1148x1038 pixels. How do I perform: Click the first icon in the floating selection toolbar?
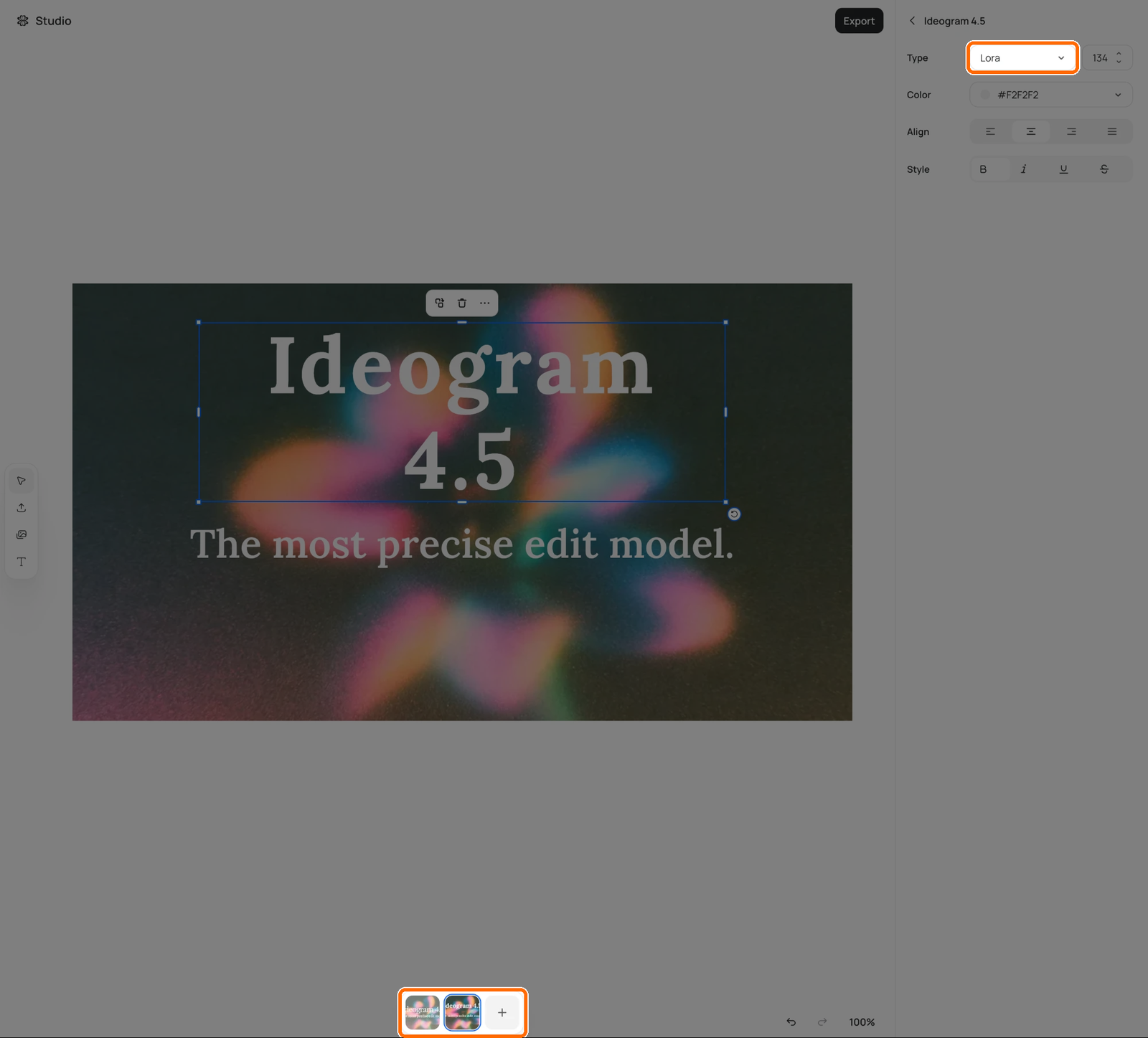coord(439,303)
